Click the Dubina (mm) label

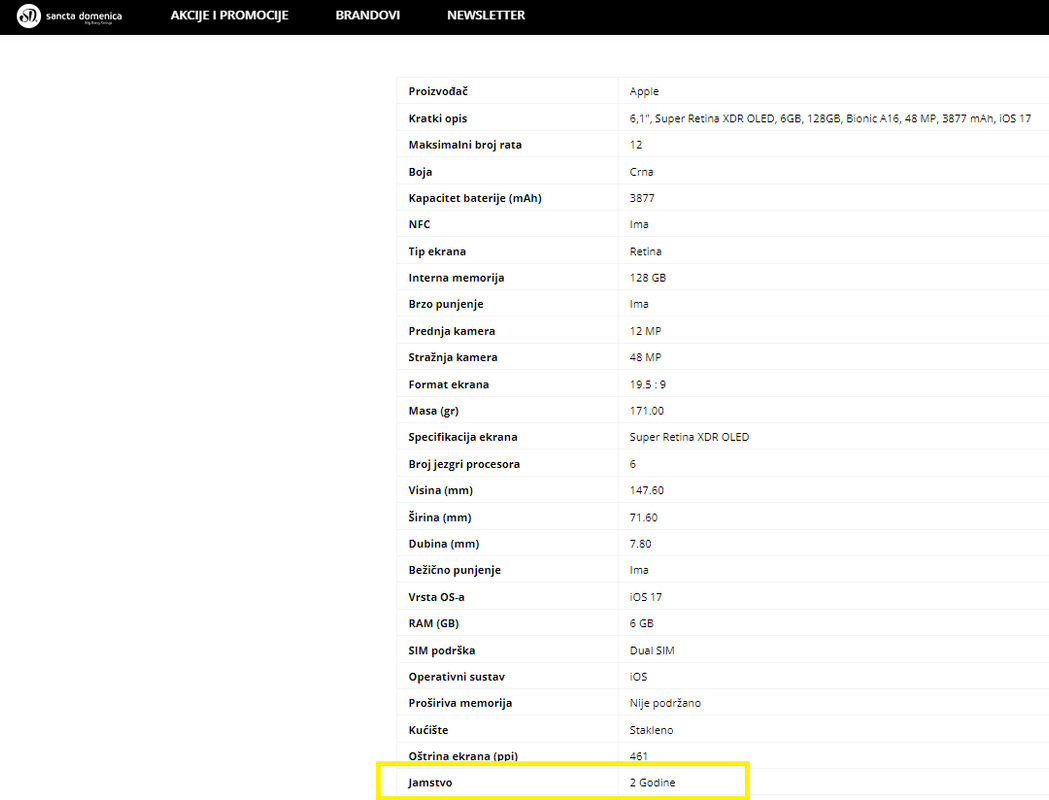[x=444, y=544]
